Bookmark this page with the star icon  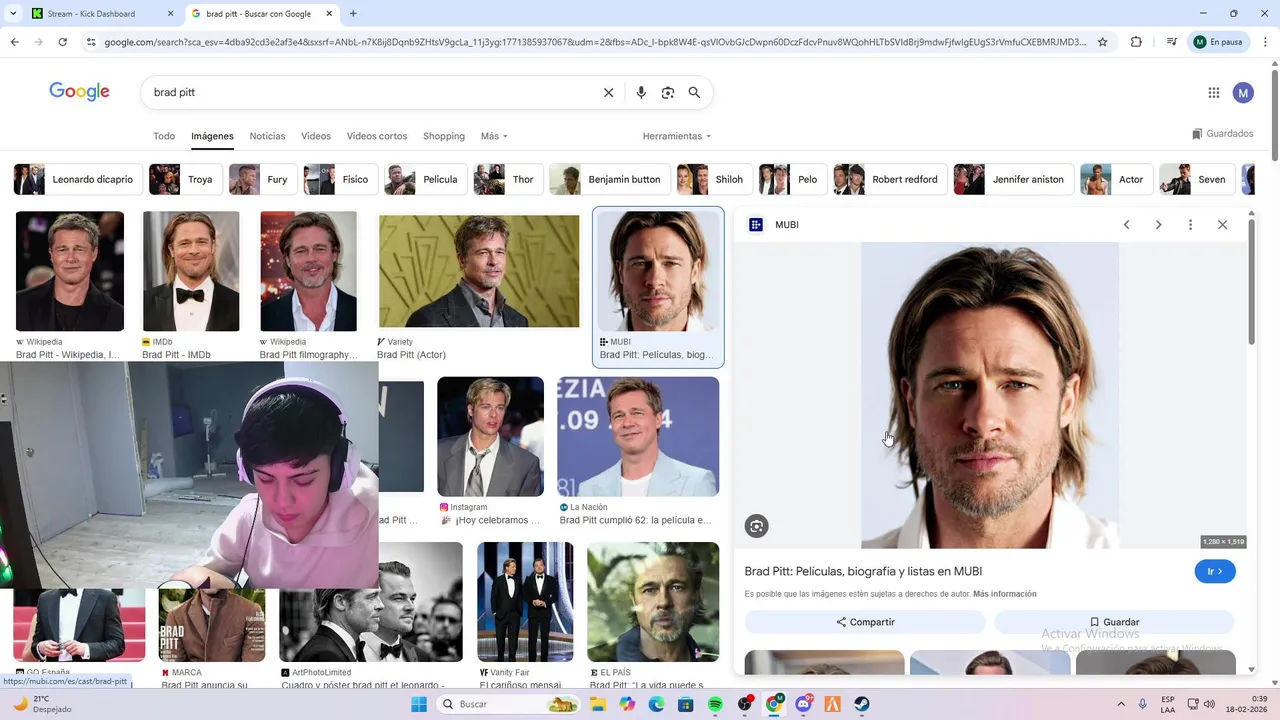pyautogui.click(x=1103, y=42)
